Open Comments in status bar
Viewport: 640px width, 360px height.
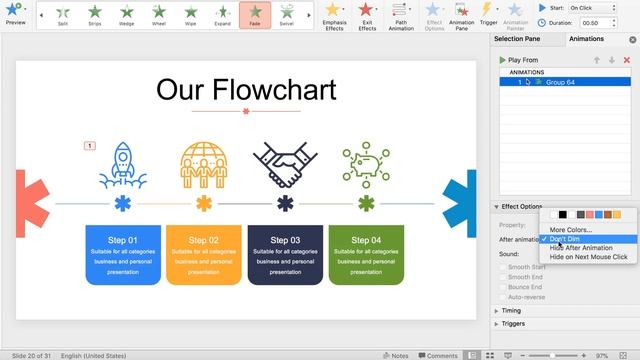[x=438, y=356]
